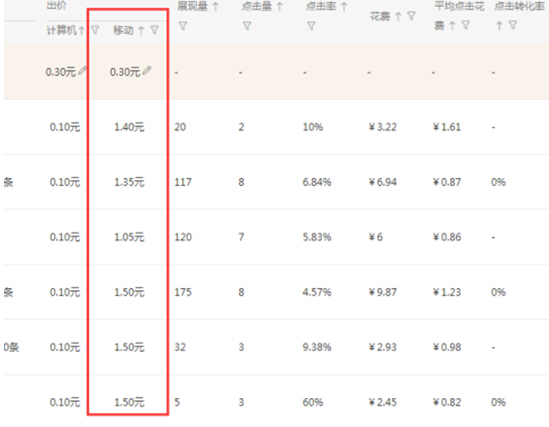Filter the 点击率 column
Viewport: 549px width, 427px height.
311,26
